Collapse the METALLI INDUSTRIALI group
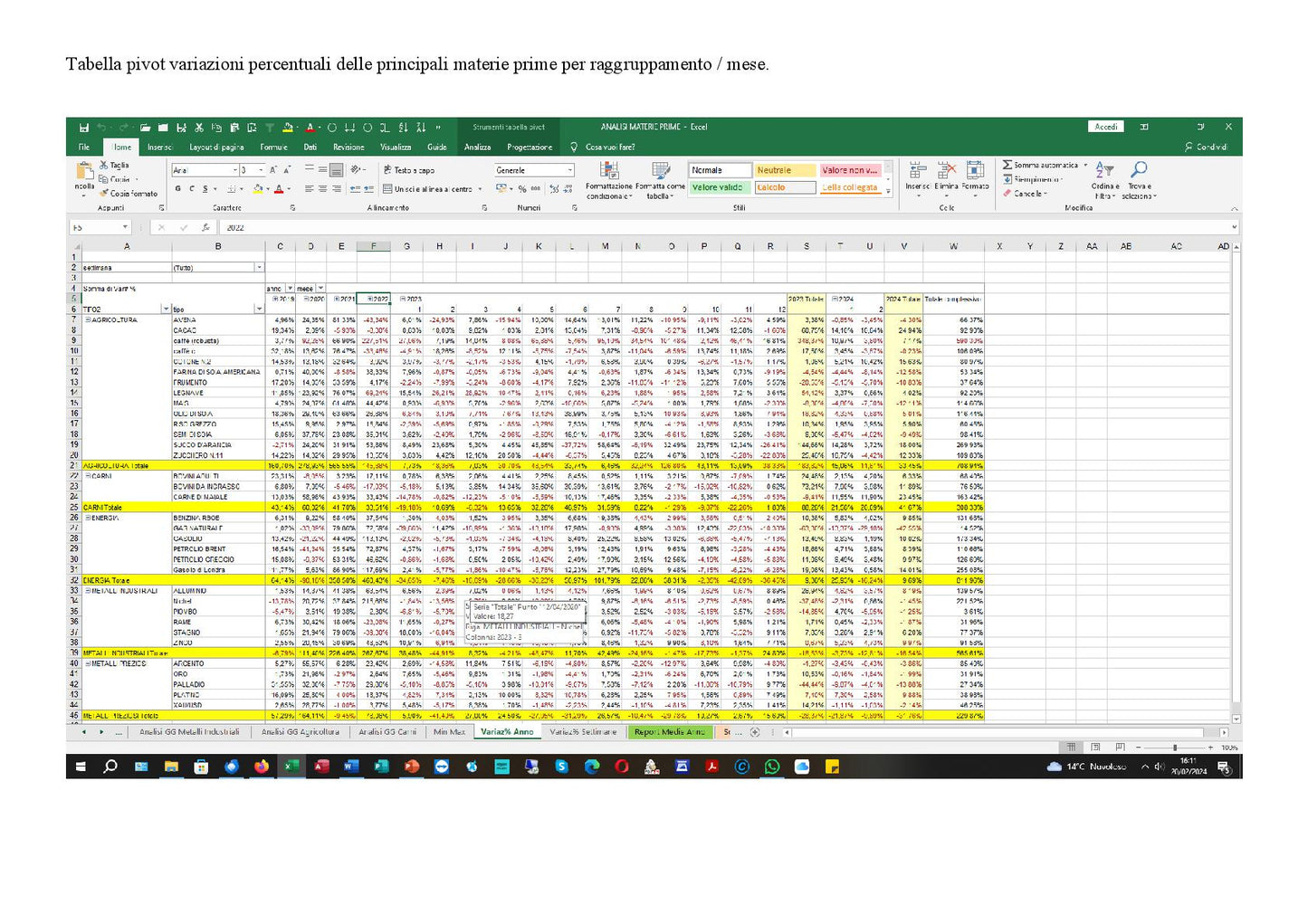1308x924 pixels. (x=88, y=591)
